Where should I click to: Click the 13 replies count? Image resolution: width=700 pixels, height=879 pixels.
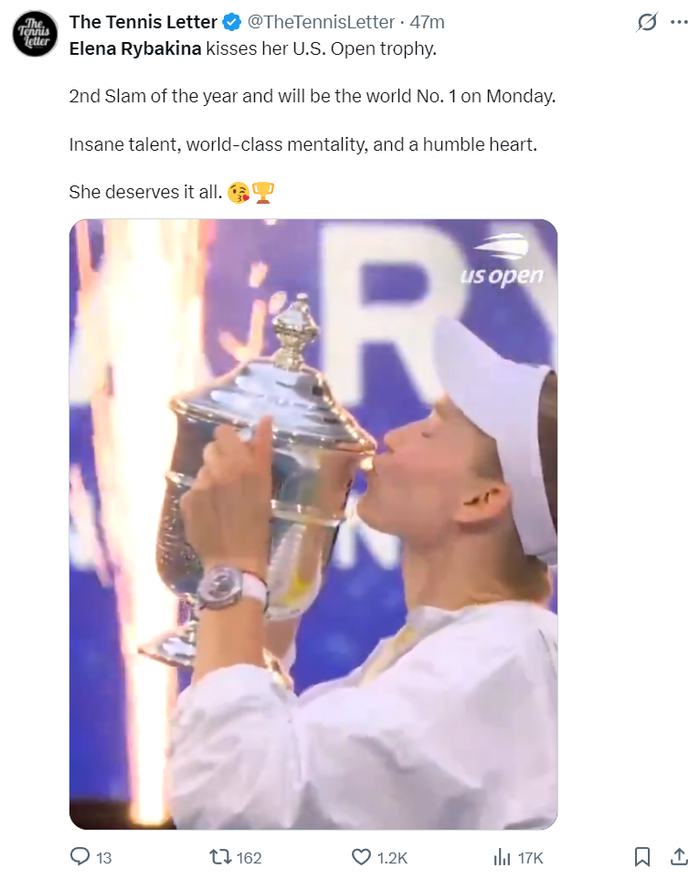coord(104,858)
